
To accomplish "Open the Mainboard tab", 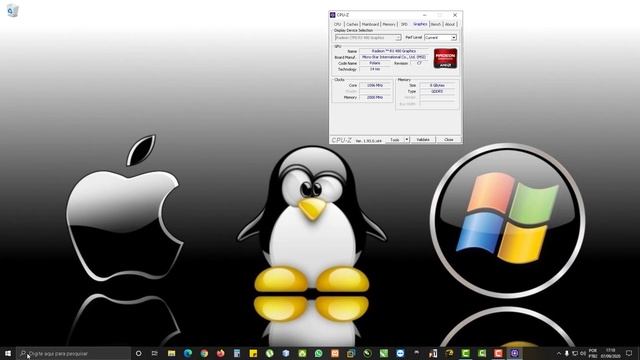I will (371, 24).
